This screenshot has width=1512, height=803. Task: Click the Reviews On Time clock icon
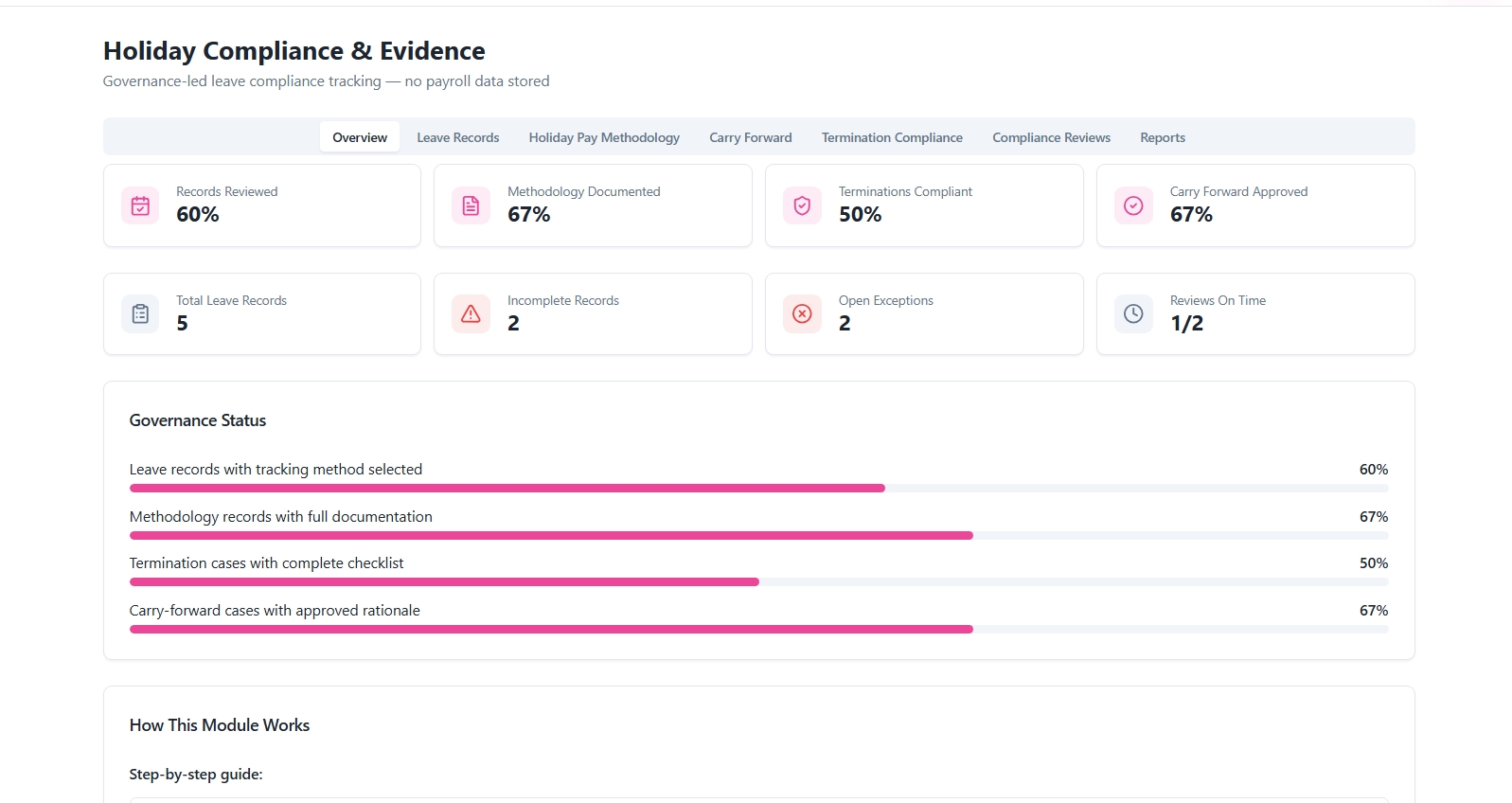[1133, 313]
